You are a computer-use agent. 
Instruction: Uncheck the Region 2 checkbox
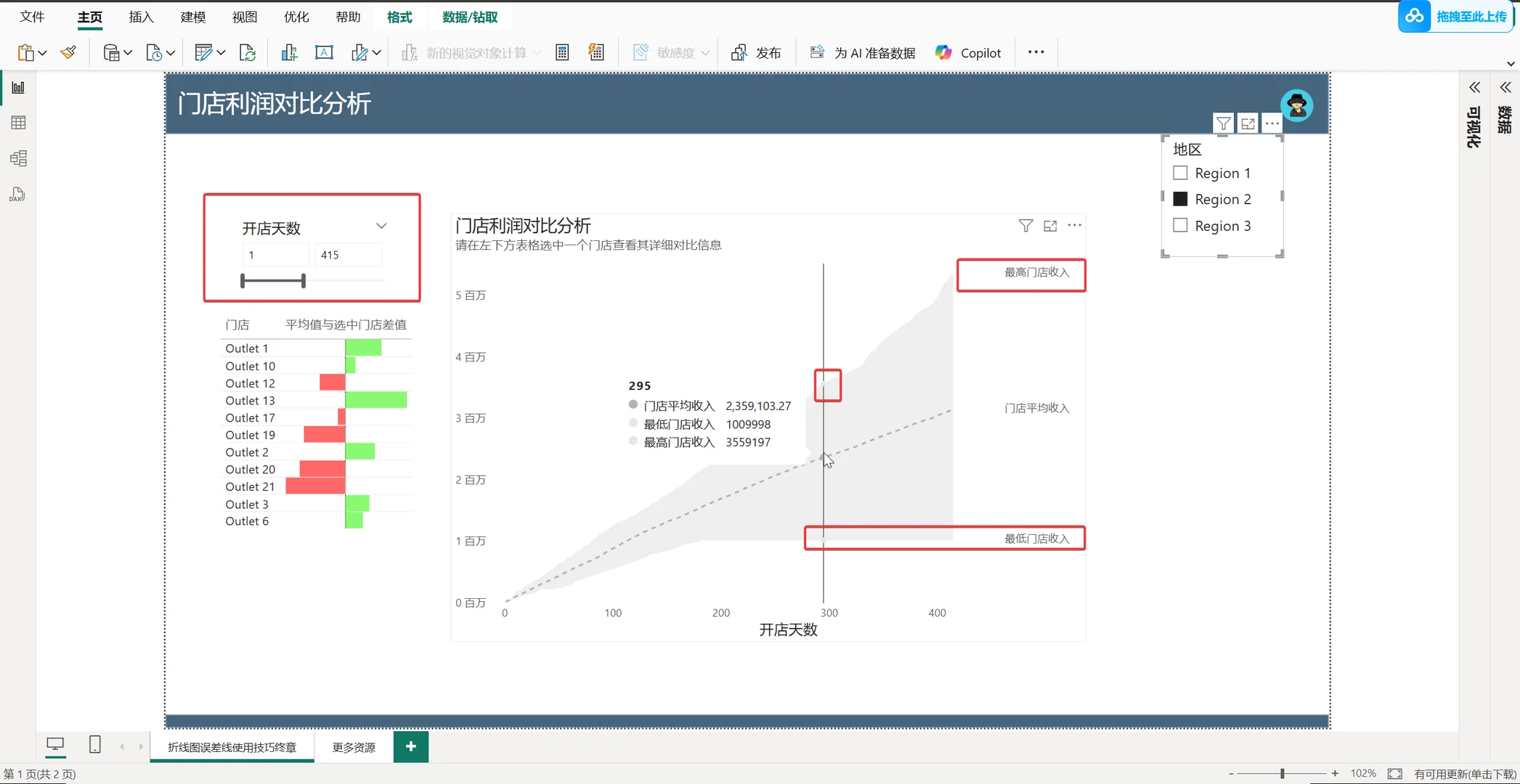(x=1179, y=198)
